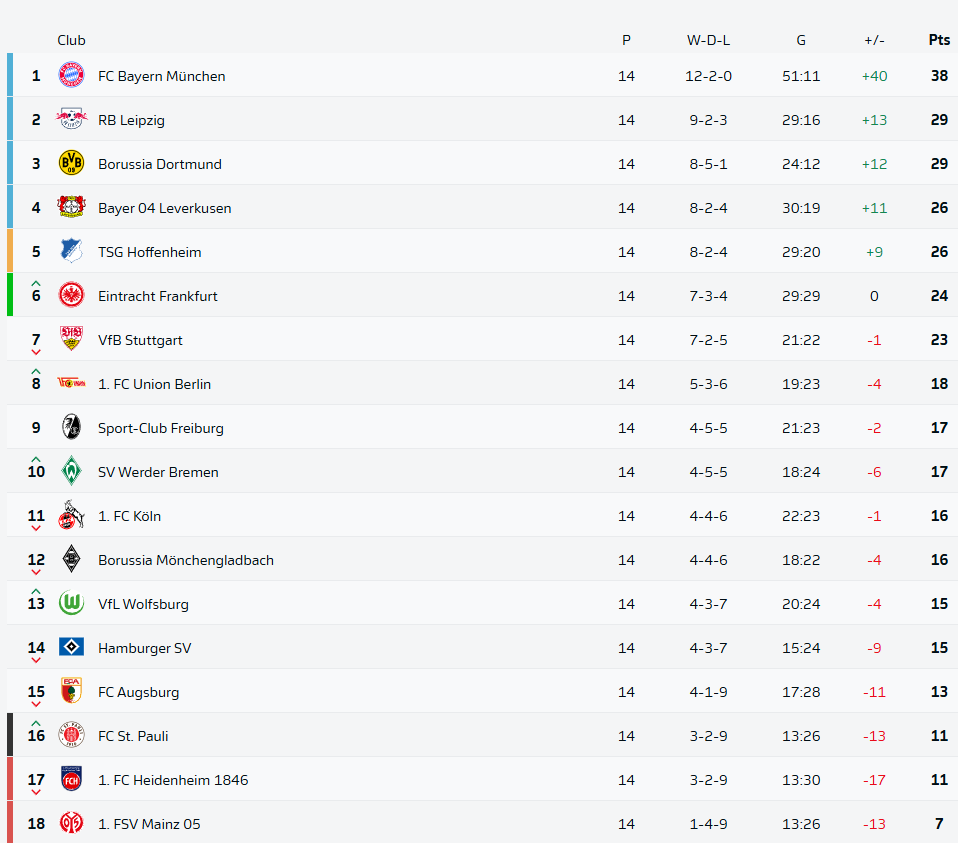Click the FC Bayern München club logo
This screenshot has height=843, width=958.
pyautogui.click(x=71, y=76)
